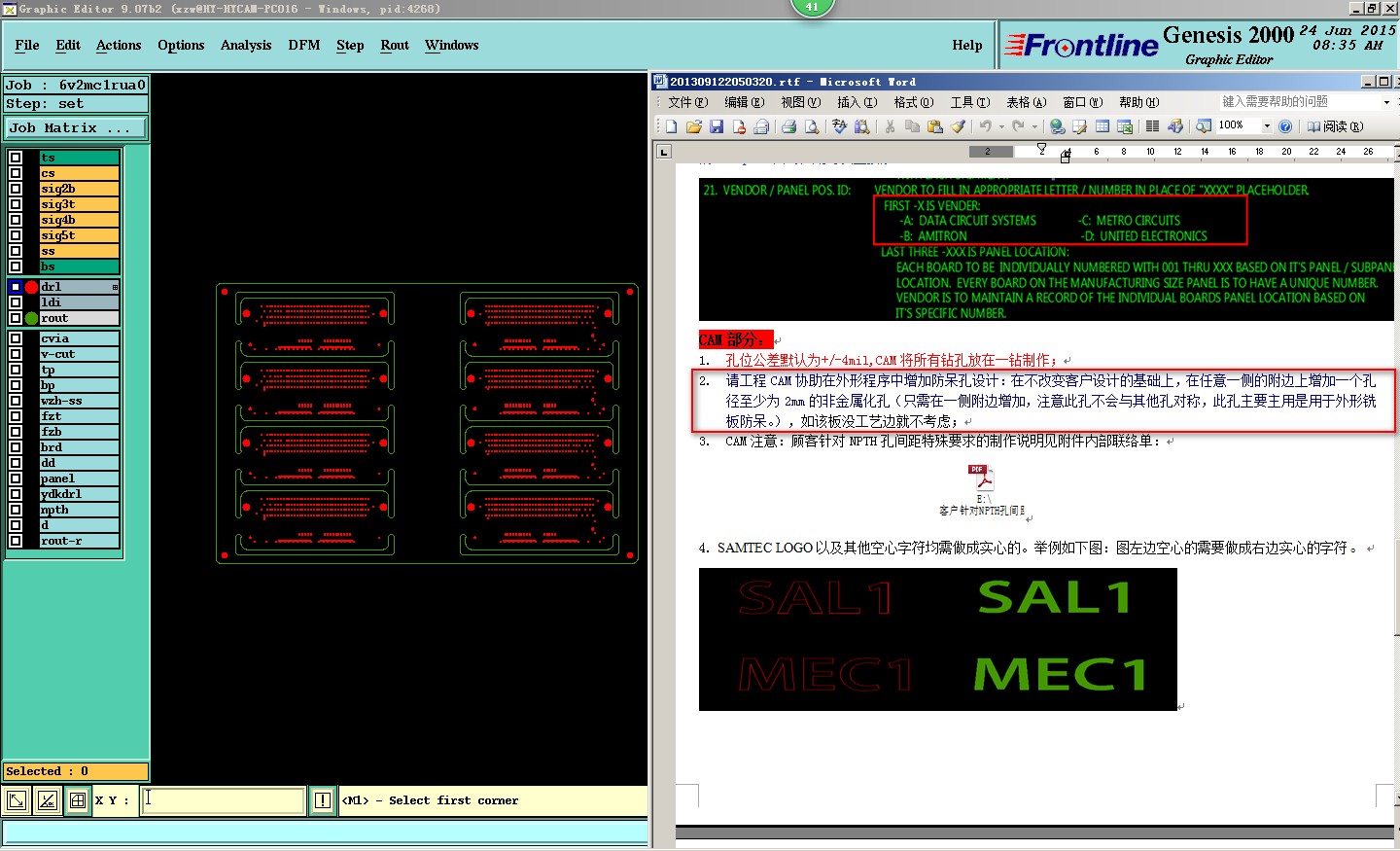Viewport: 1400px width, 851px height.
Task: Click the Print Preview magnifier icon
Action: (x=812, y=126)
